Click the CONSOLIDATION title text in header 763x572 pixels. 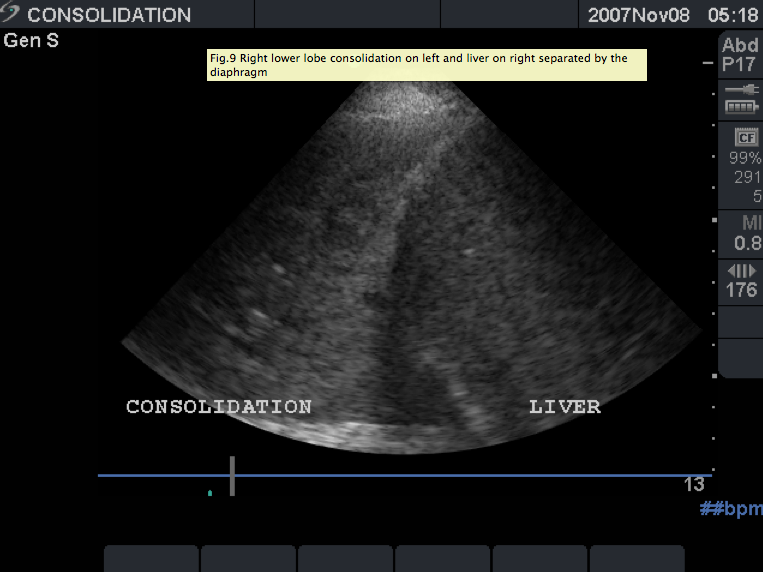109,15
